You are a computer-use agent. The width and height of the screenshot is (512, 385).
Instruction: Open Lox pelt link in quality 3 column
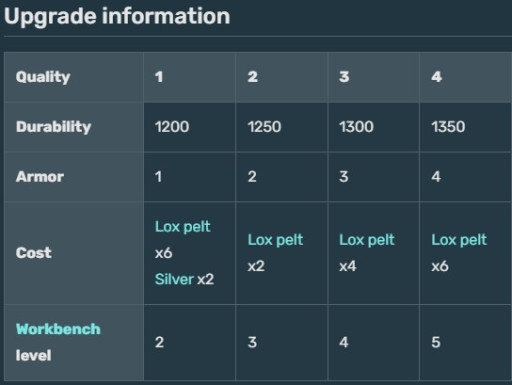click(x=367, y=240)
